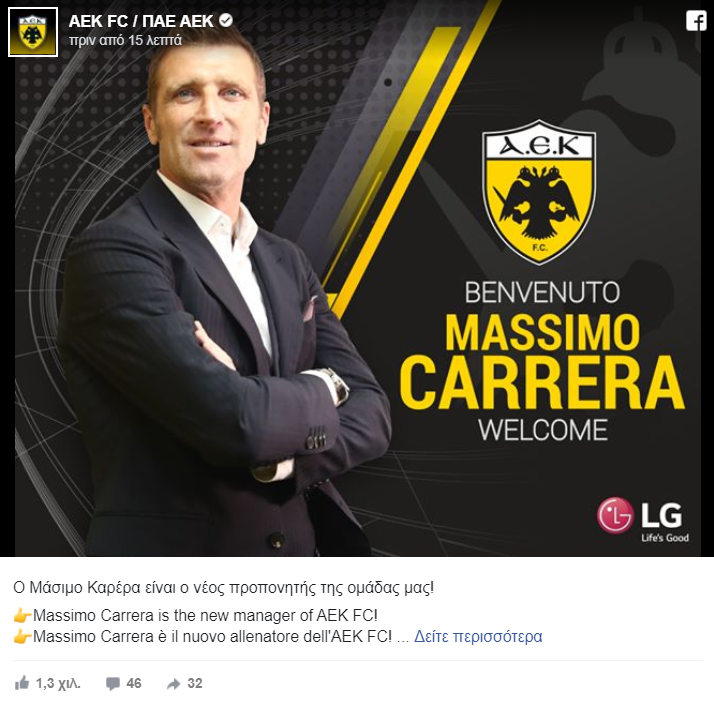The width and height of the screenshot is (714, 704).
Task: Click the Greek announcement text line
Action: pyautogui.click(x=224, y=588)
